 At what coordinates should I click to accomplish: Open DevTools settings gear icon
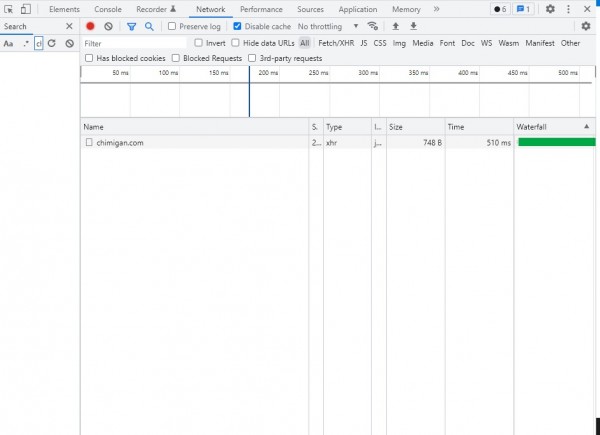[550, 9]
